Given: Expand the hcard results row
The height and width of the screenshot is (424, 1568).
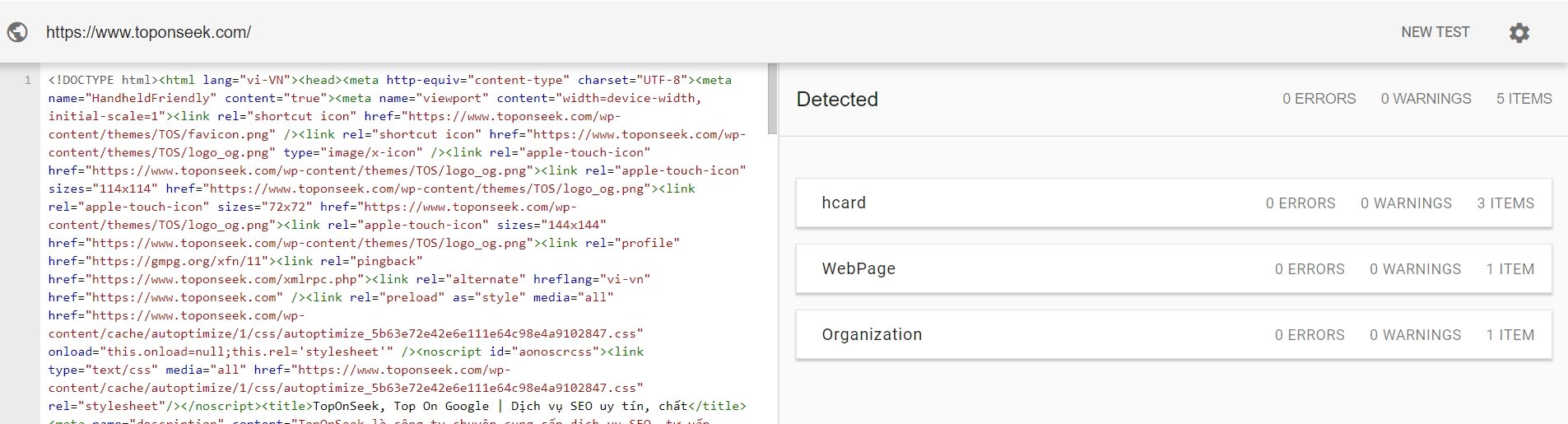Looking at the screenshot, I should coord(844,203).
